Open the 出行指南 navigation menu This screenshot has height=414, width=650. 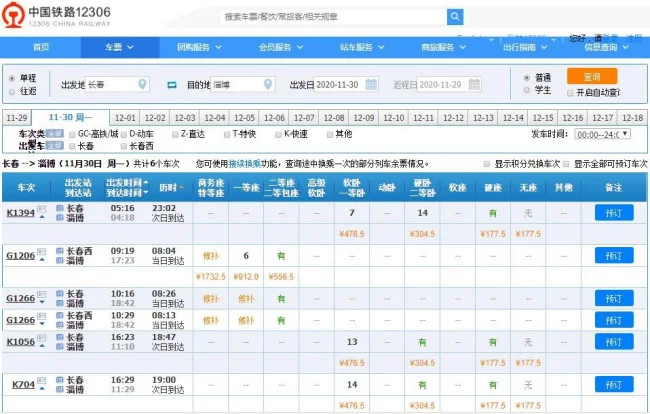click(x=525, y=47)
